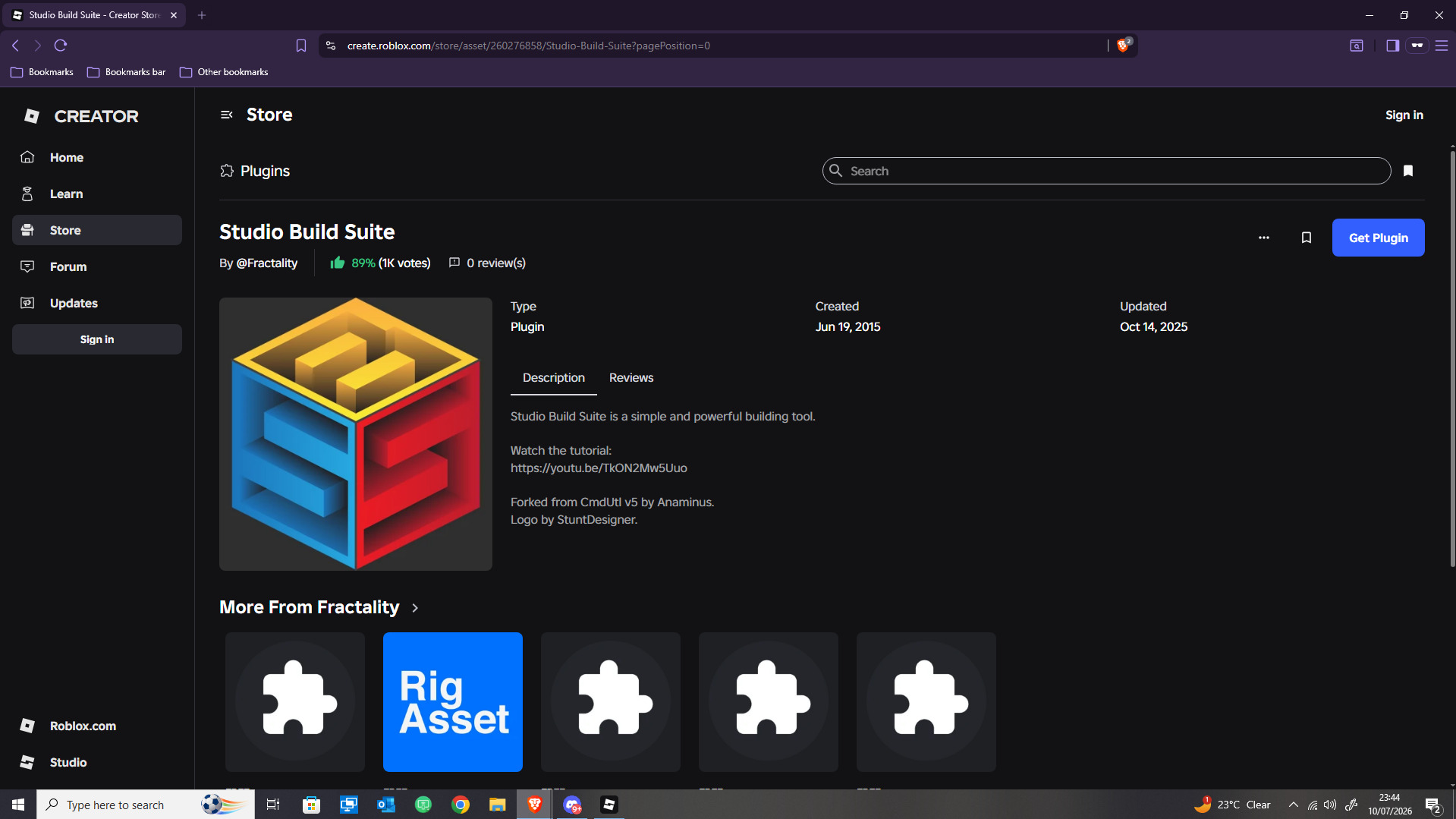Go back in browser history

(15, 46)
